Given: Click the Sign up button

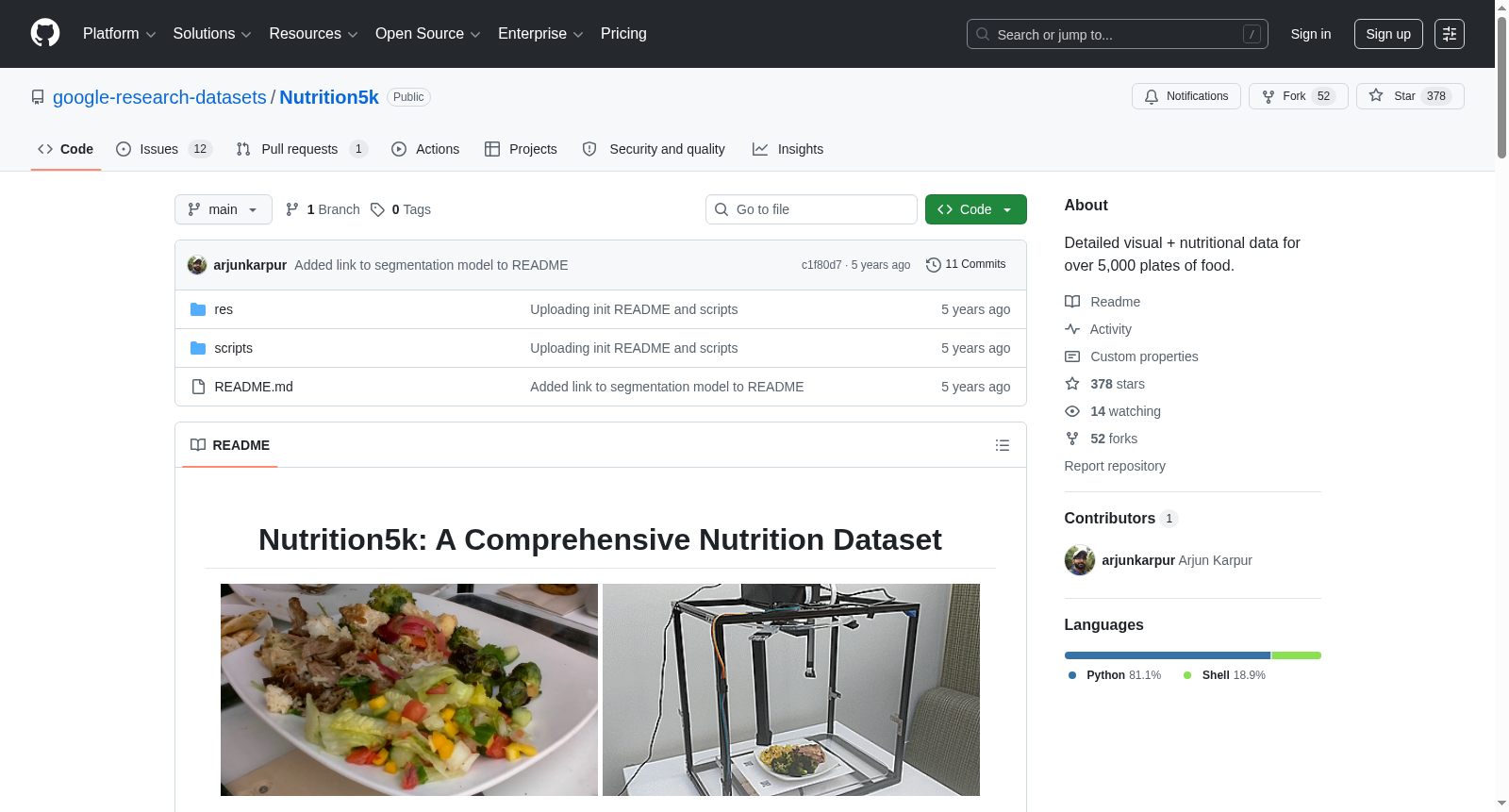Looking at the screenshot, I should [x=1388, y=34].
